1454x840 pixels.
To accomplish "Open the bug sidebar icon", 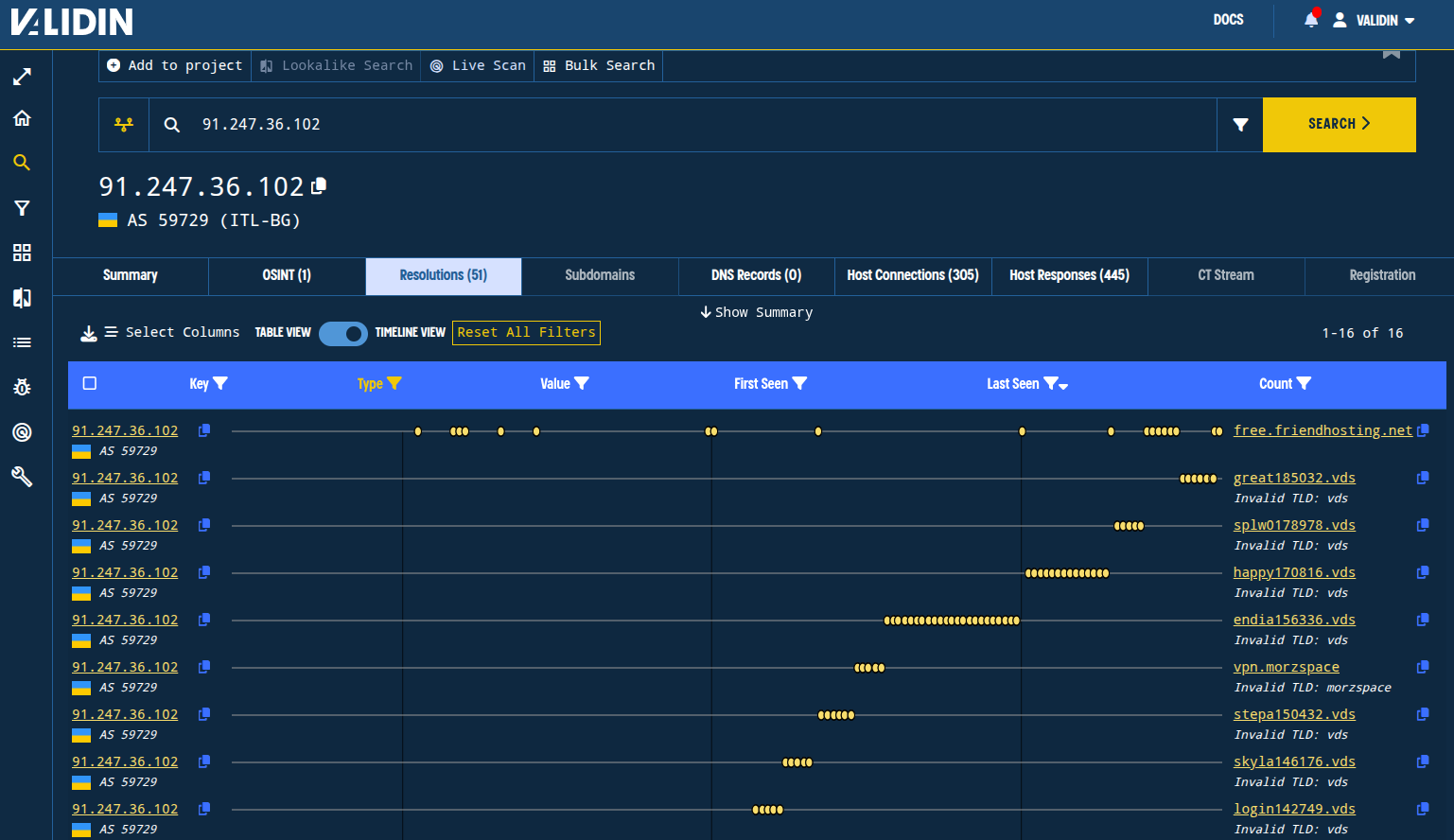I will pos(22,387).
